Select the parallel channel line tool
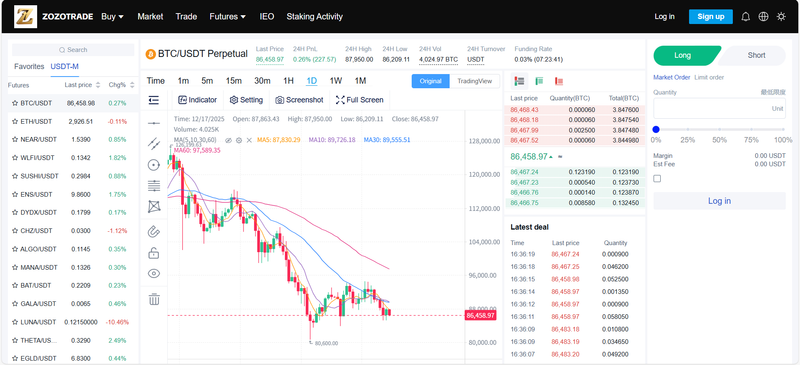The height and width of the screenshot is (365, 800). (x=154, y=143)
